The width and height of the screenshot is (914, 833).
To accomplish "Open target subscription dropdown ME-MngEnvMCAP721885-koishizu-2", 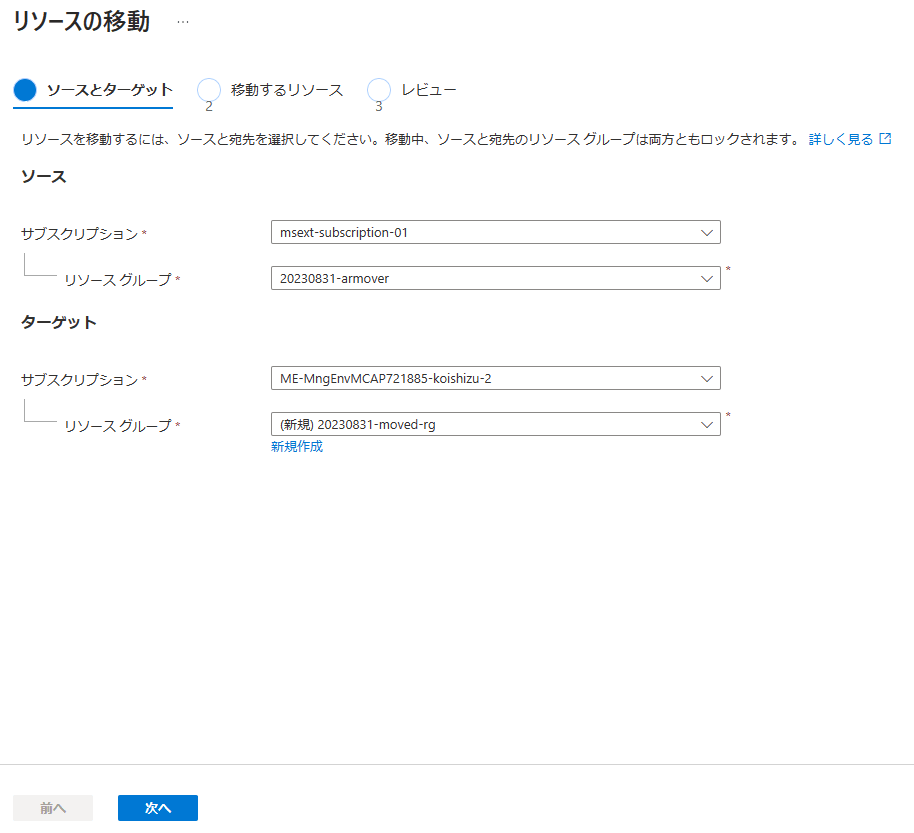I will (495, 378).
